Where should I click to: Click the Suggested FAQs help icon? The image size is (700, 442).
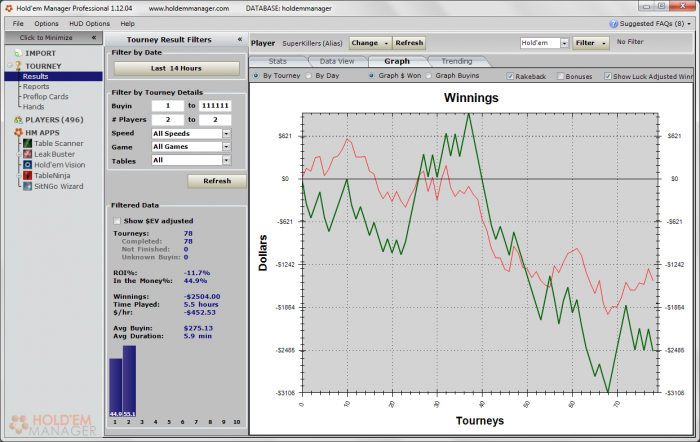[x=614, y=24]
